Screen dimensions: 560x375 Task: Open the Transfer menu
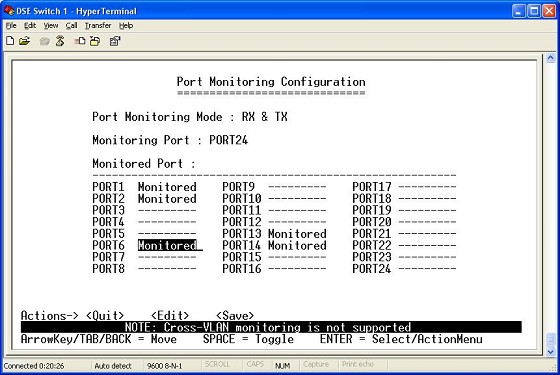click(x=98, y=26)
